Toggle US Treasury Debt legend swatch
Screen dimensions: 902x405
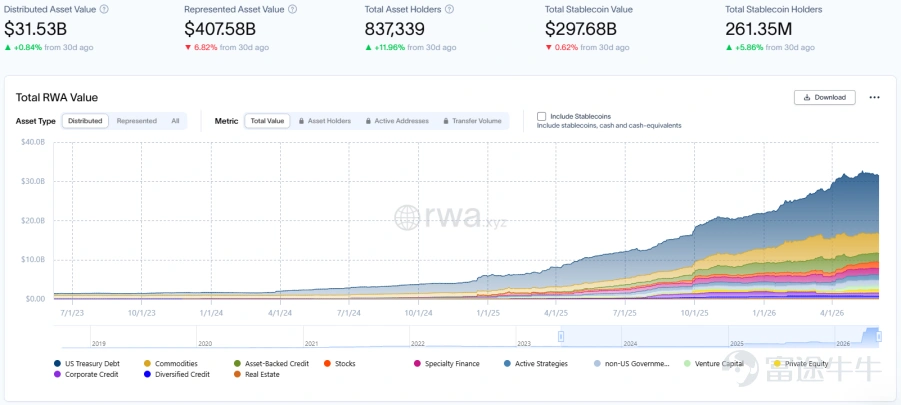pyautogui.click(x=58, y=364)
